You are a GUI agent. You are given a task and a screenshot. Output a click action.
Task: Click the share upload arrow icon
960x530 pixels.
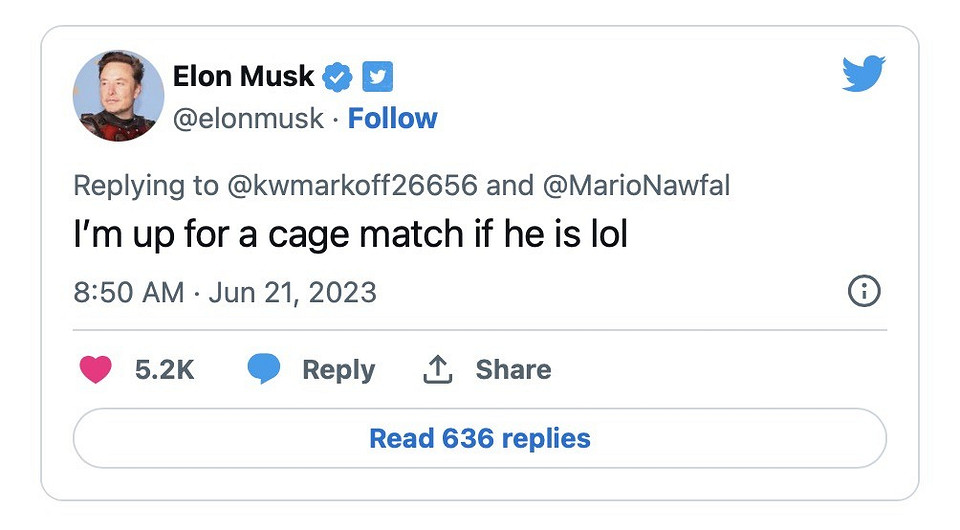click(x=437, y=370)
